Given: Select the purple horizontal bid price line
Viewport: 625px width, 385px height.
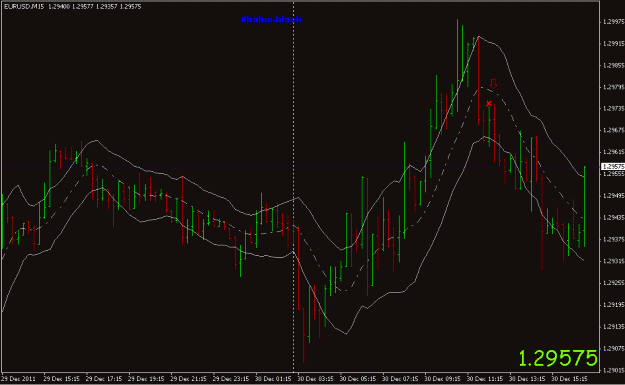Looking at the screenshot, I should (300, 167).
